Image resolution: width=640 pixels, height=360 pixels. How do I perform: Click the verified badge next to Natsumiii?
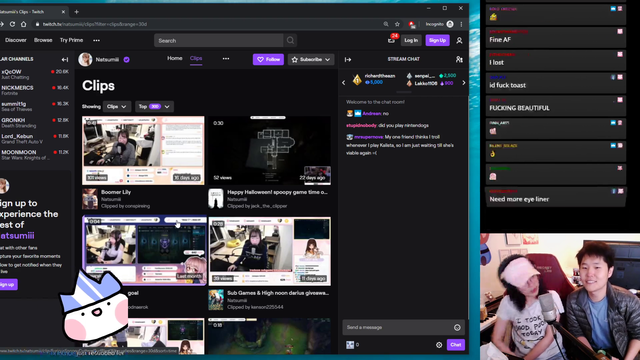(127, 60)
